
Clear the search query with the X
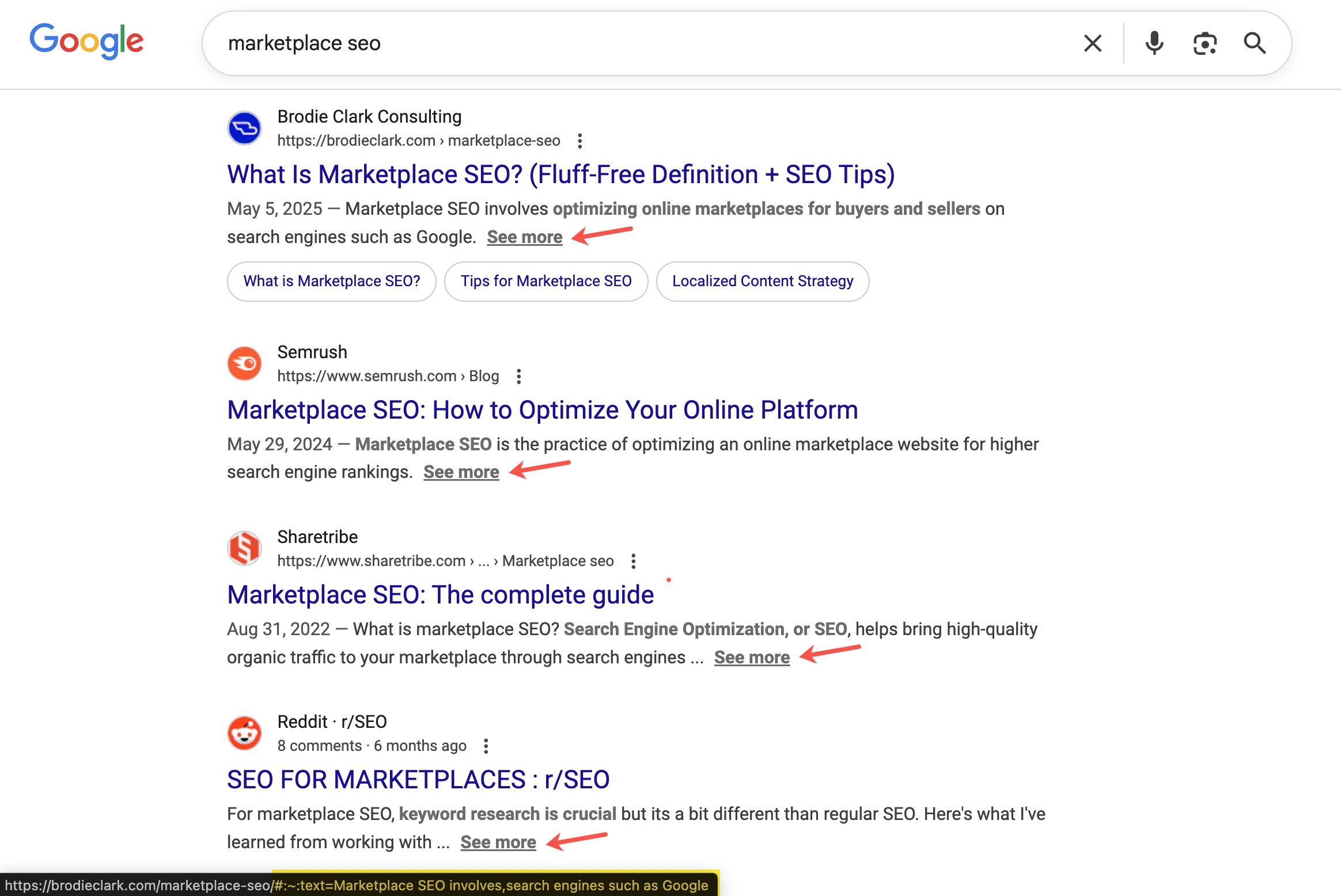1092,43
